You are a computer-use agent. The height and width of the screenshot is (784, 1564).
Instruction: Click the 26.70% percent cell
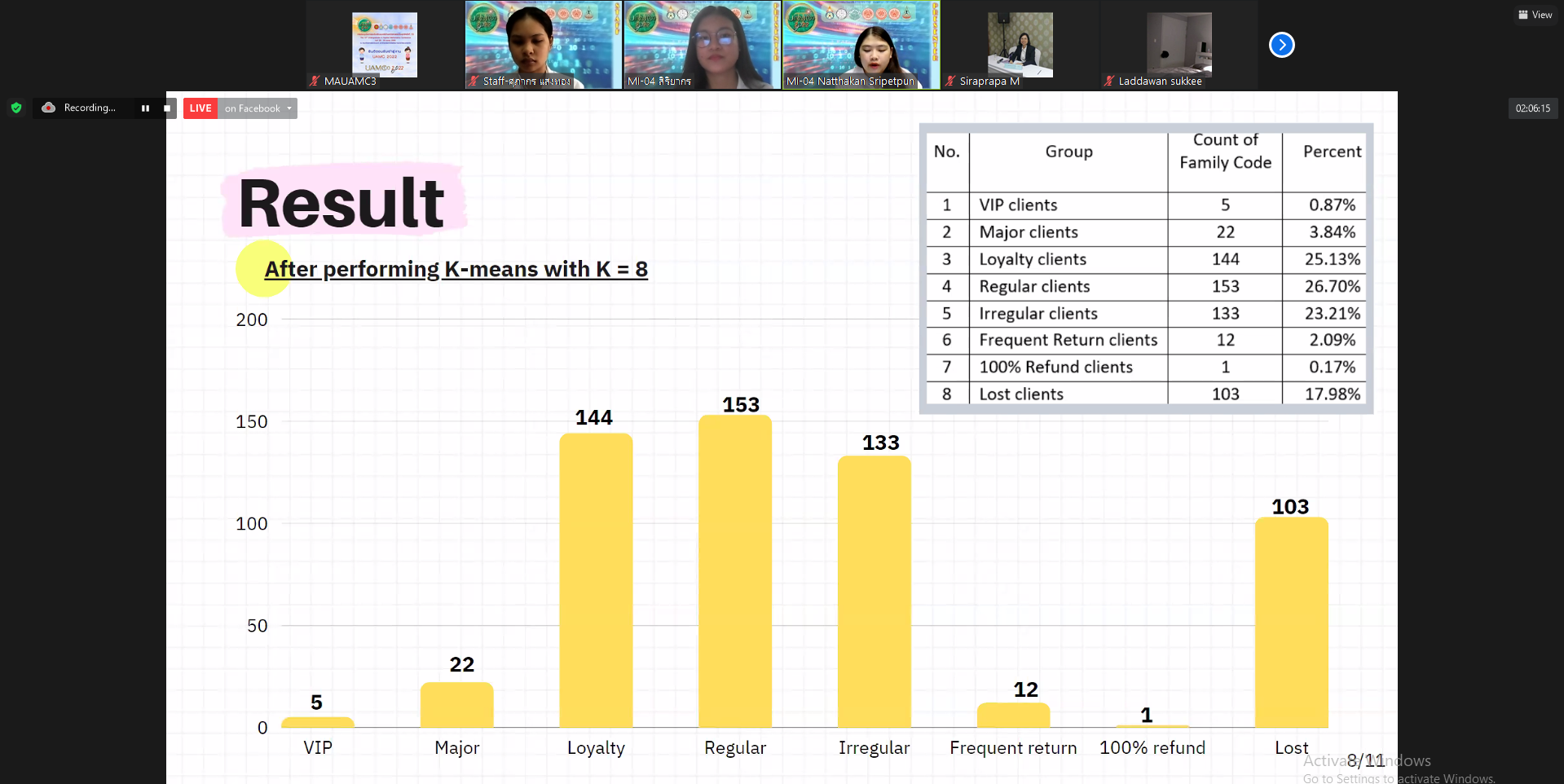click(x=1326, y=287)
